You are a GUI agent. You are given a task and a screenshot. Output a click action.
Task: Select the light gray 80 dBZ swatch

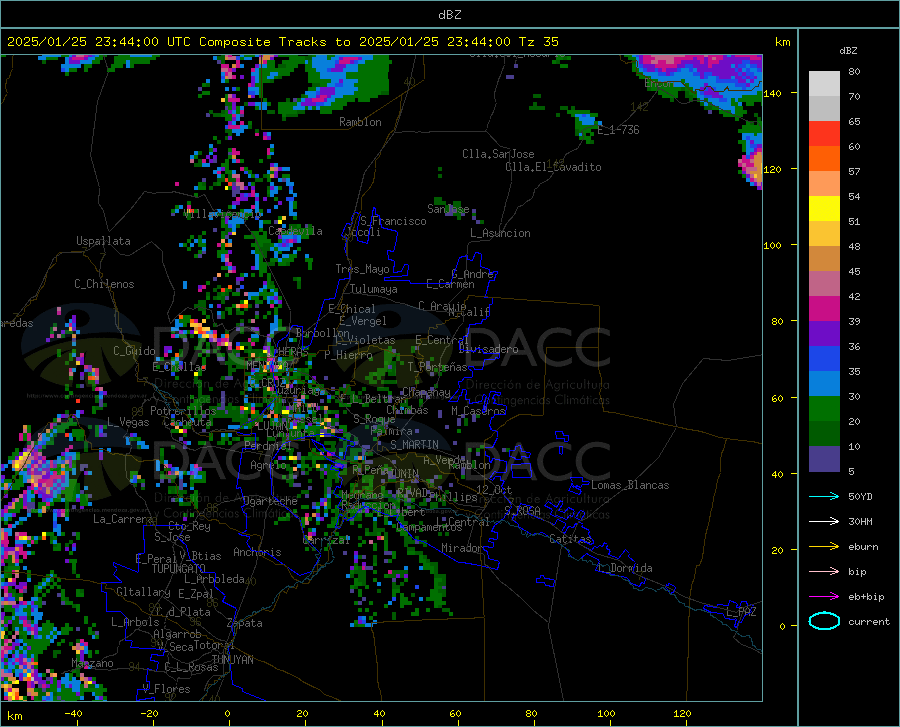coord(824,84)
